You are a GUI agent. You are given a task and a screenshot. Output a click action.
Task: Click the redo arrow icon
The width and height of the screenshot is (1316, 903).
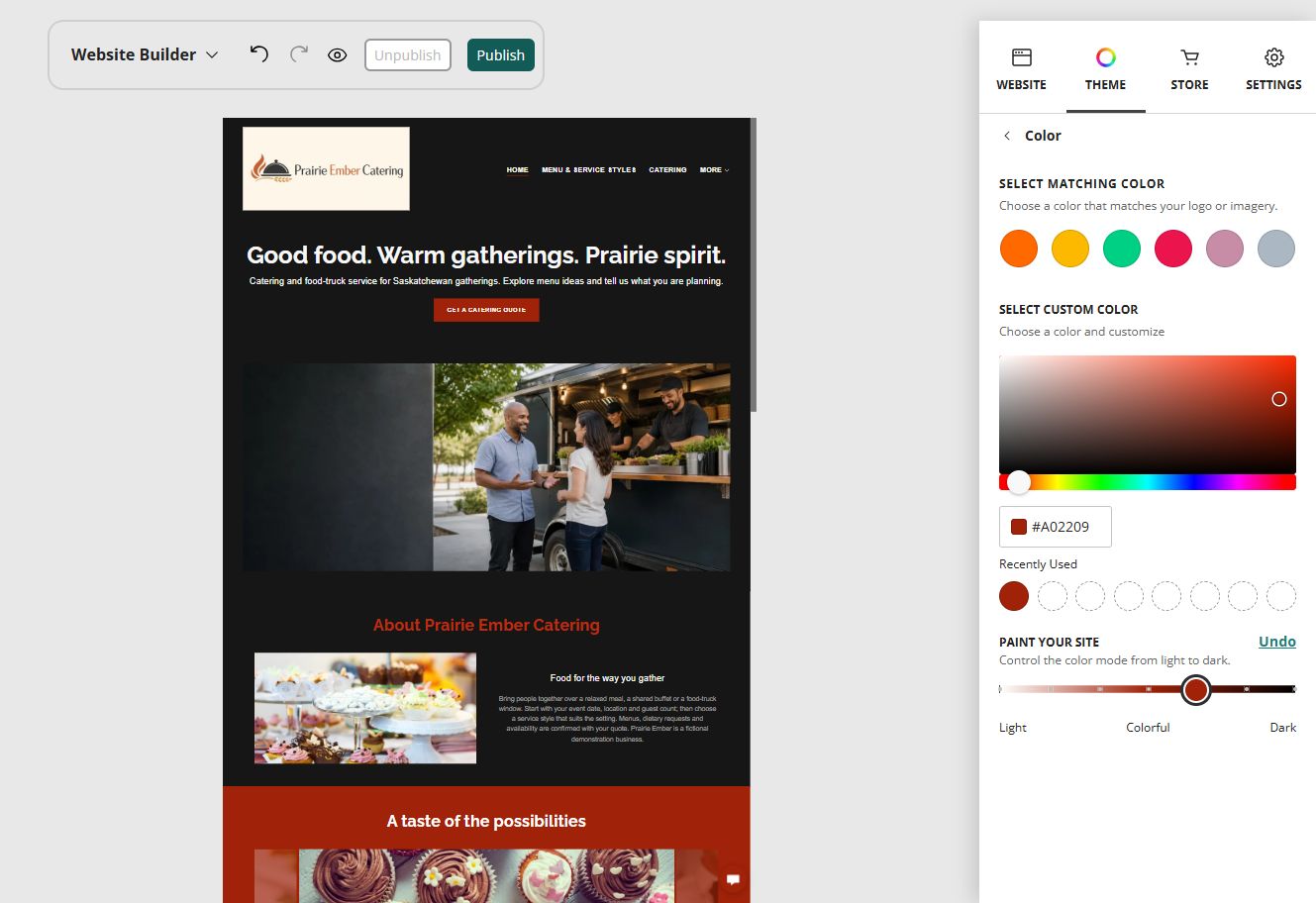click(298, 54)
